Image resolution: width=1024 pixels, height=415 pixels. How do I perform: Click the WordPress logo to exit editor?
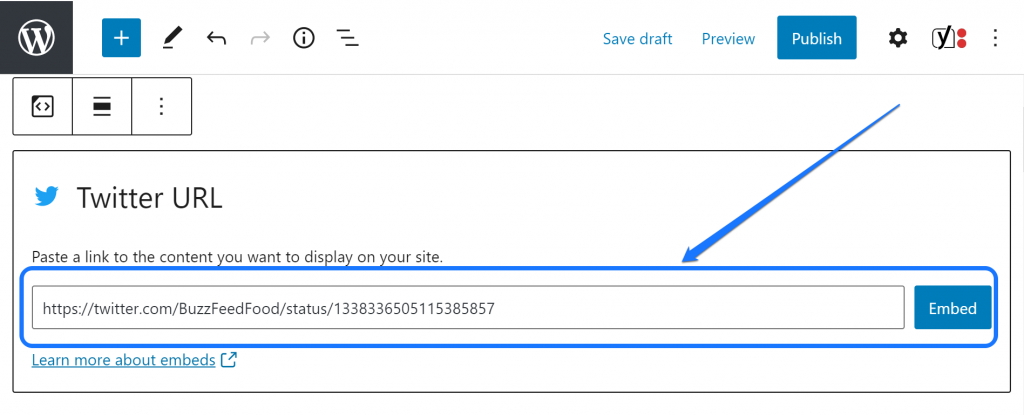pos(36,37)
